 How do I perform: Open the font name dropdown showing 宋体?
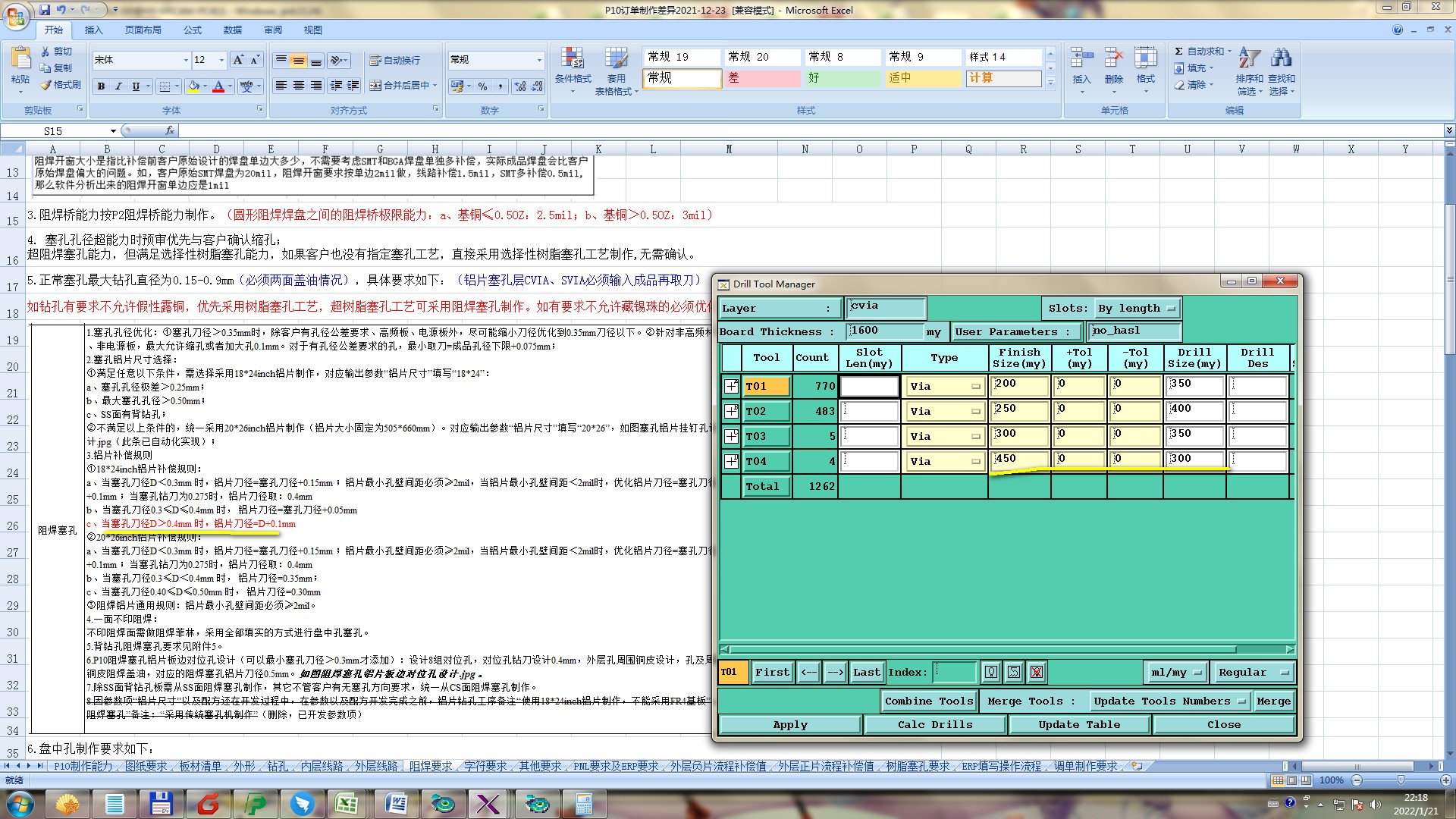click(186, 60)
